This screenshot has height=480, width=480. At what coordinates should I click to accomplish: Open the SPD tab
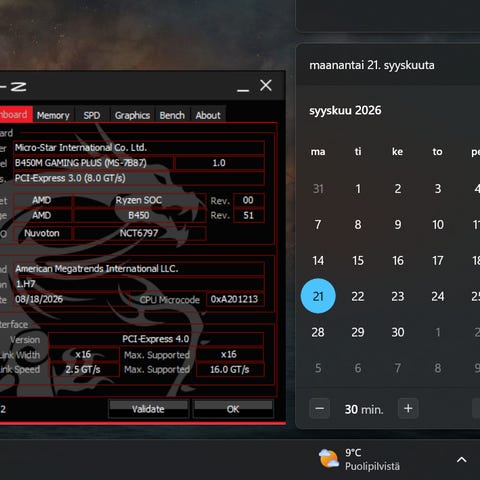click(92, 115)
